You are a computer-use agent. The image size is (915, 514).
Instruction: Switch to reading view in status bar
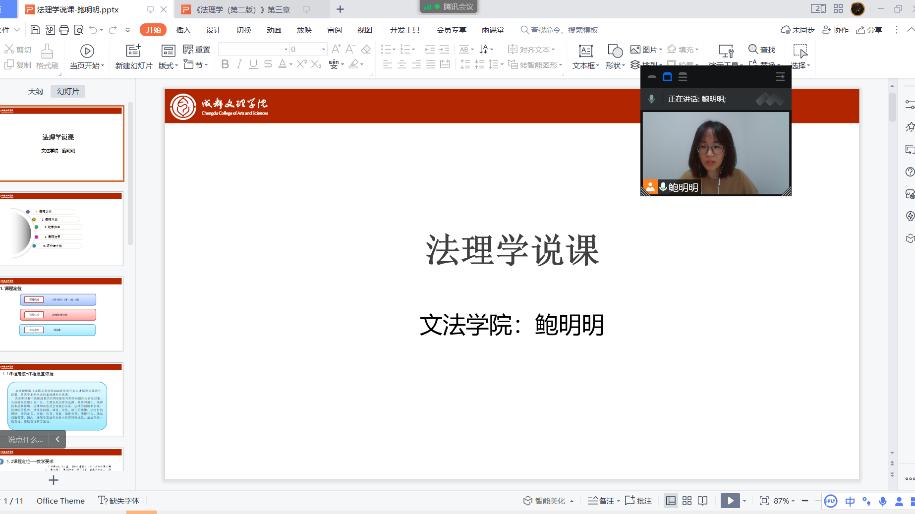pyautogui.click(x=703, y=500)
